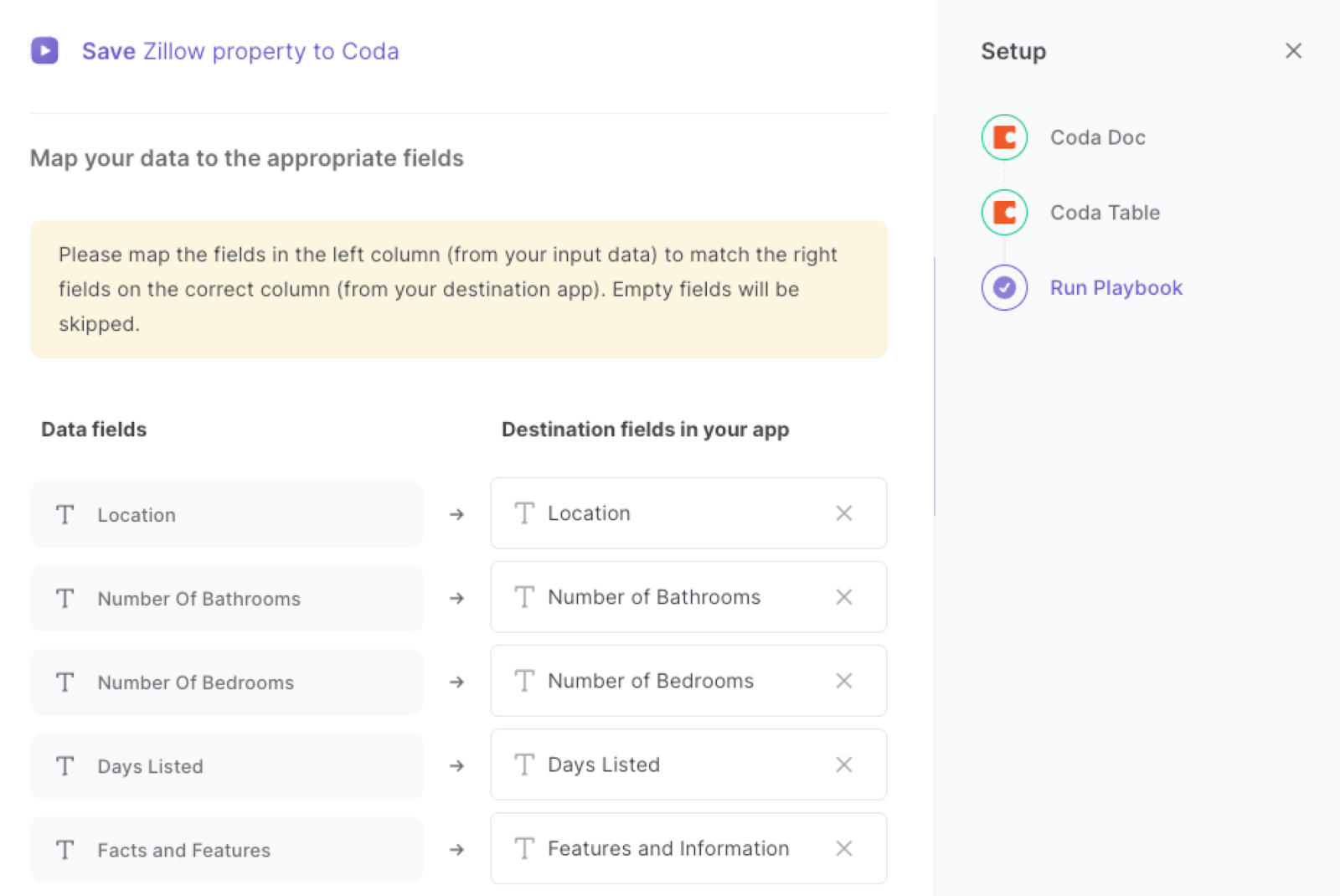1340x896 pixels.
Task: Click the Number Of Bathrooms data field
Action: tap(227, 598)
